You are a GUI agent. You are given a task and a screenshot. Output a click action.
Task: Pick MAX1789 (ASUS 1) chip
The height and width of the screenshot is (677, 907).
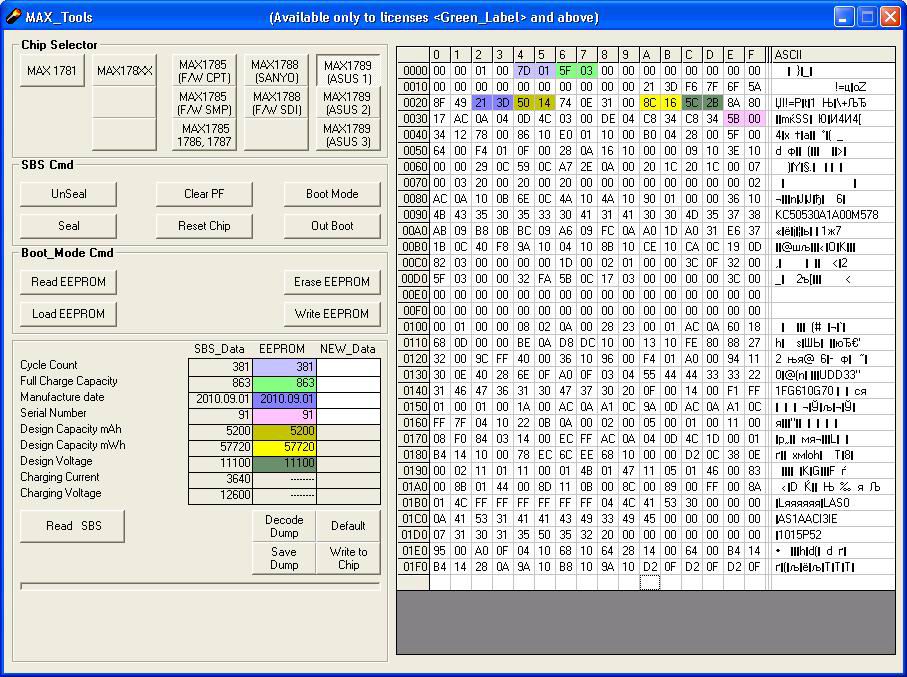click(348, 71)
